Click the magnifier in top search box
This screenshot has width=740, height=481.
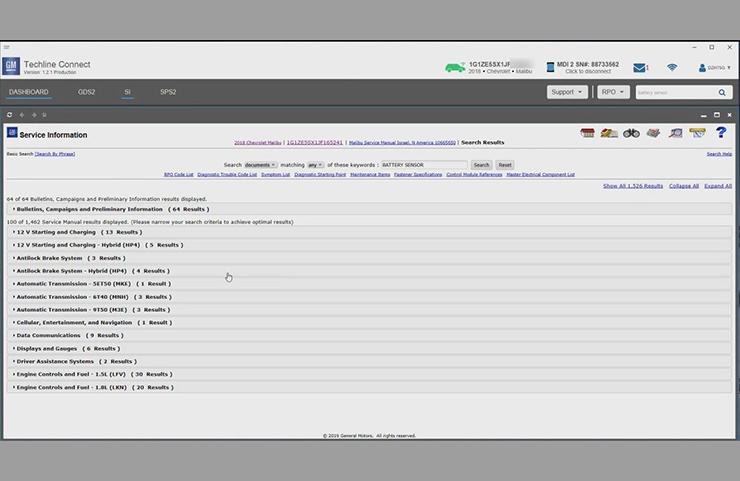[722, 93]
